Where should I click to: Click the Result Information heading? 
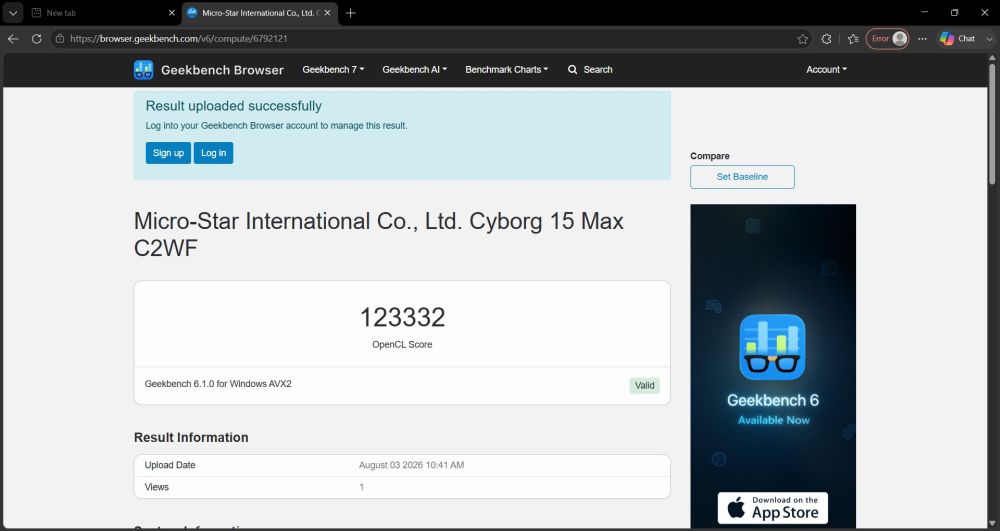coord(191,437)
